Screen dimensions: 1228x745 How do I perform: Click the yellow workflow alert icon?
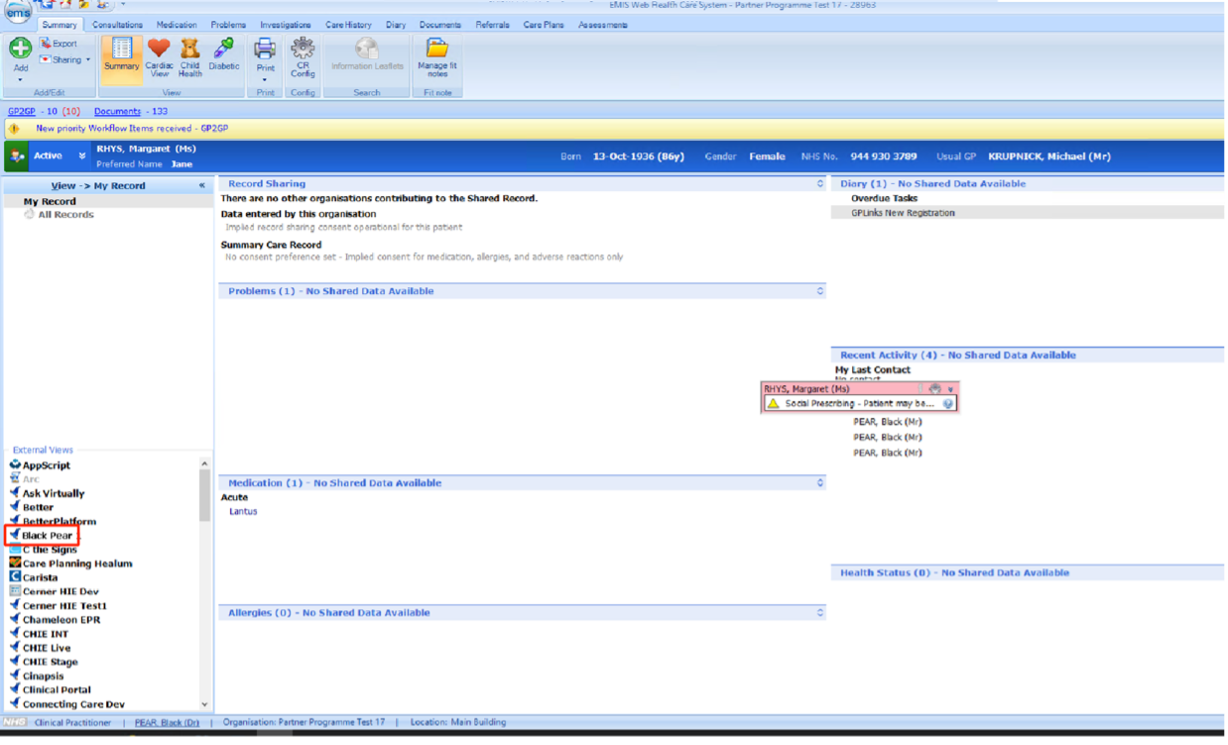[x=14, y=129]
